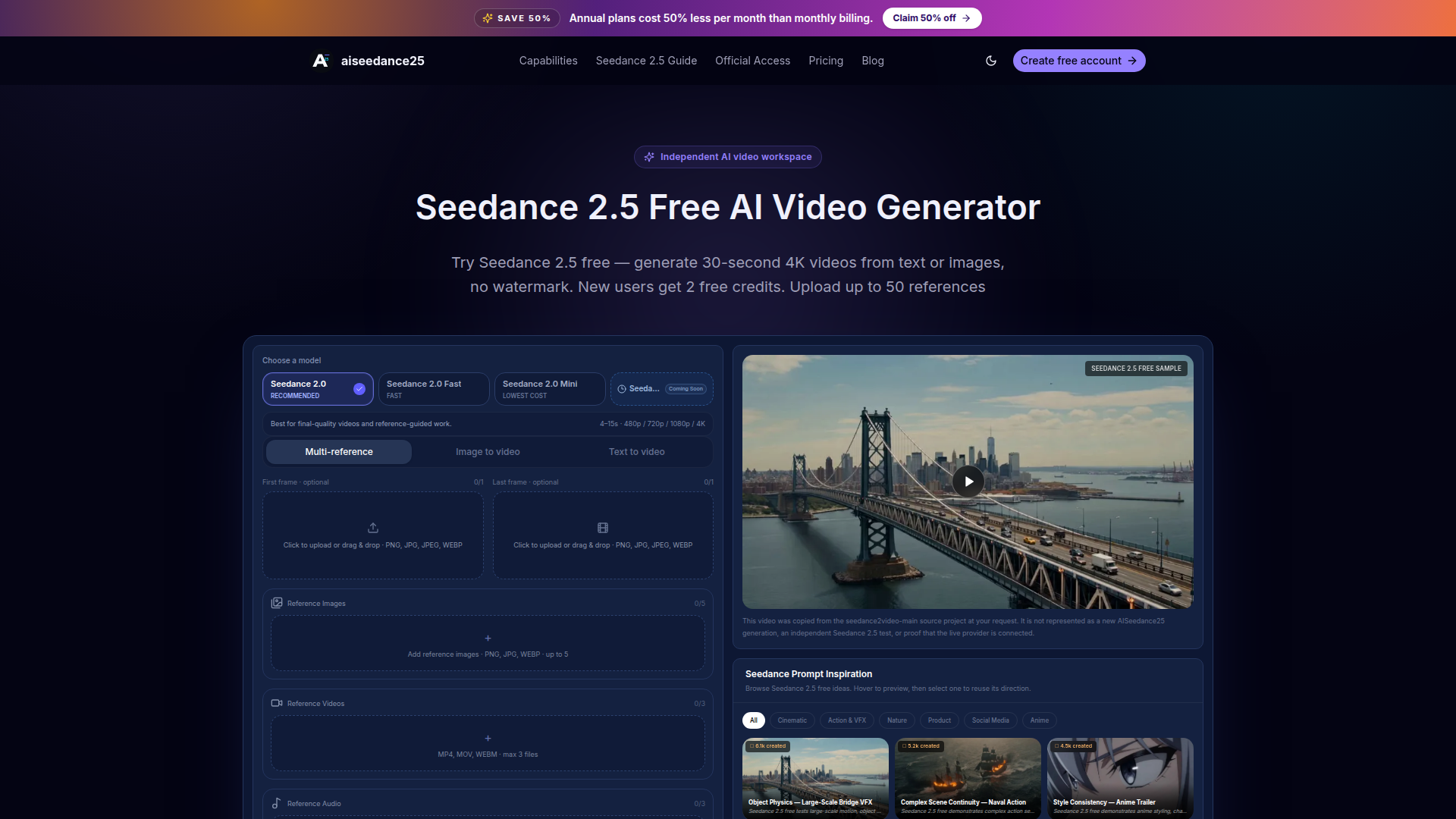Select the Seedance 2.0 Mini model
The height and width of the screenshot is (819, 1456).
click(x=550, y=389)
